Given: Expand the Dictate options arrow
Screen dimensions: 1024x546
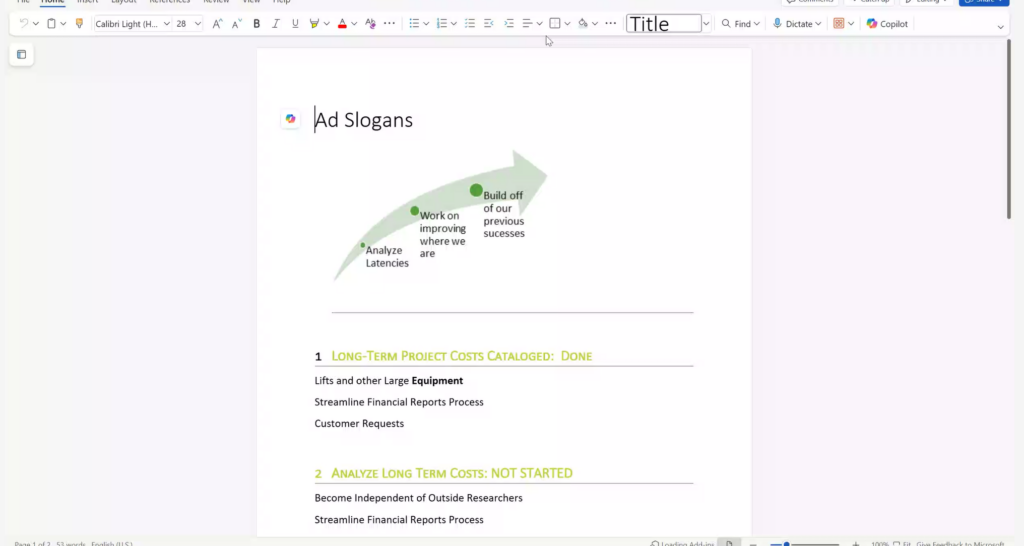Looking at the screenshot, I should coord(818,24).
